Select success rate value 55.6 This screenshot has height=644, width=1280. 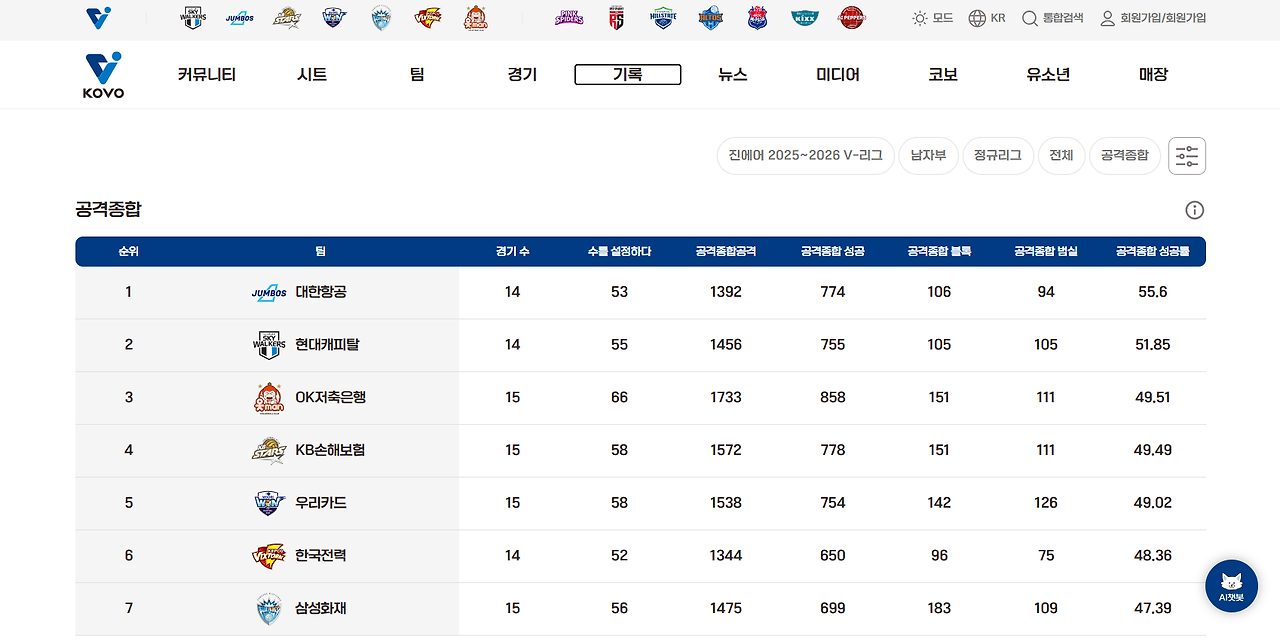1152,292
